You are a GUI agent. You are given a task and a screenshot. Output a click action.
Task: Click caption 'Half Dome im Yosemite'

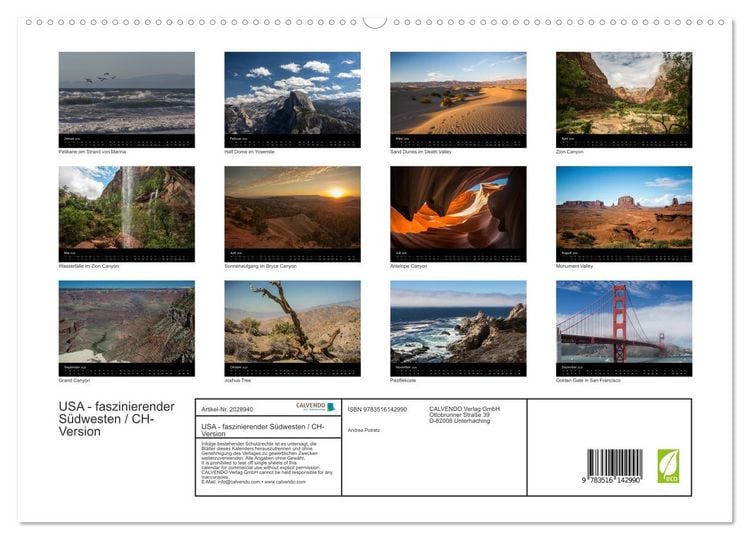pos(249,152)
